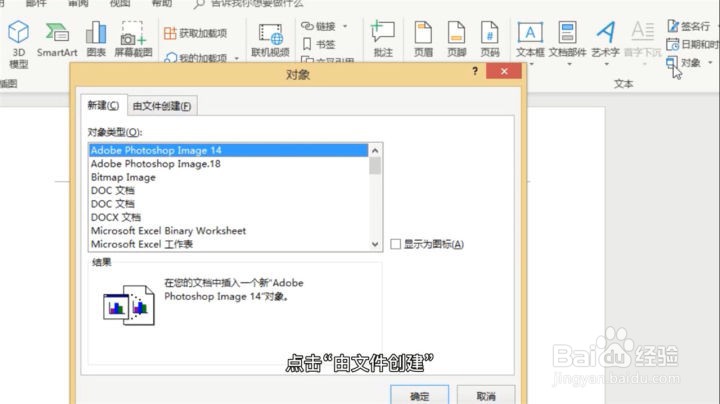Open the Help (帮助) ribbon tab
The width and height of the screenshot is (720, 404).
click(x=162, y=4)
